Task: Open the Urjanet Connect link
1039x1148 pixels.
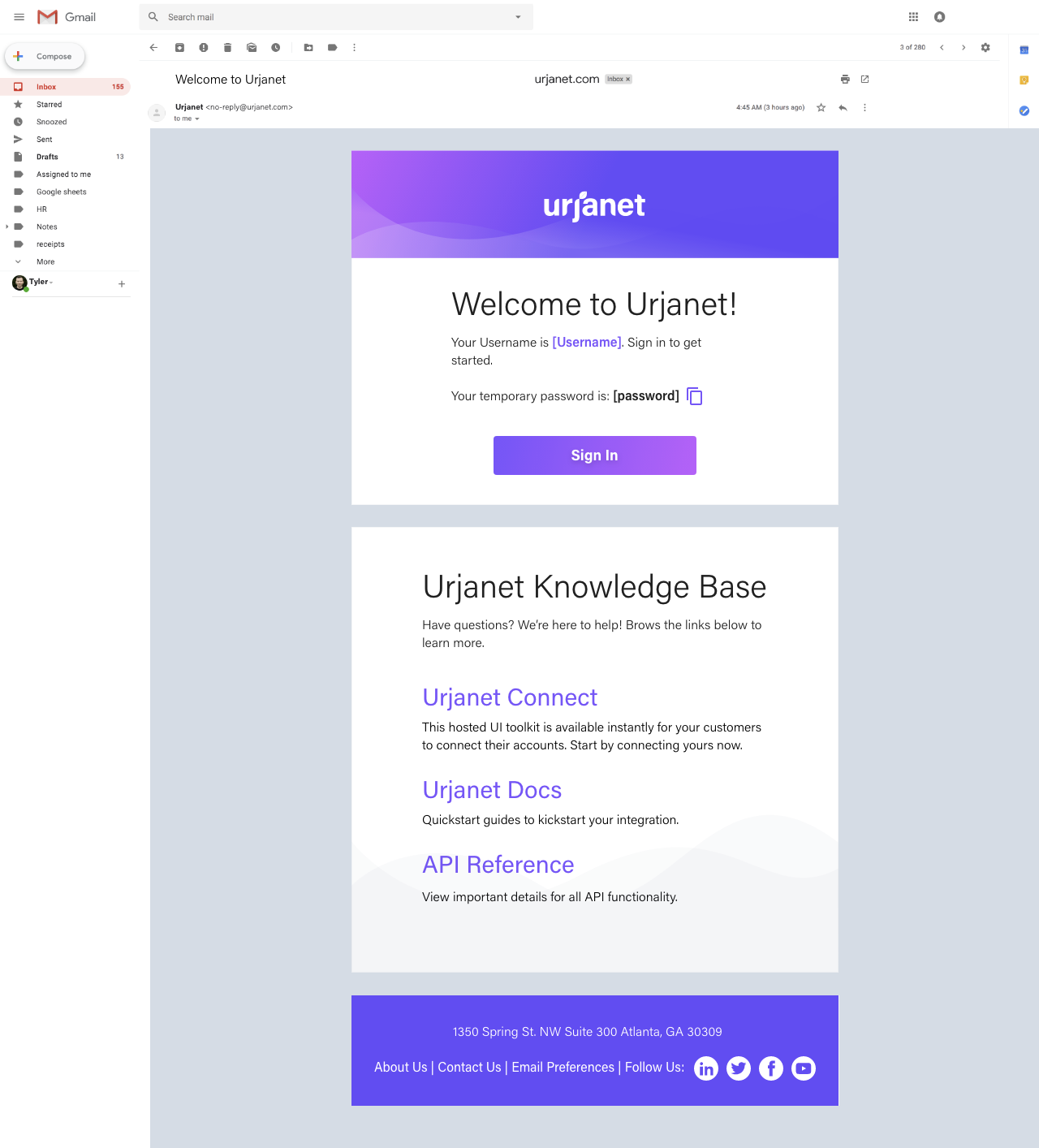Action: point(510,697)
